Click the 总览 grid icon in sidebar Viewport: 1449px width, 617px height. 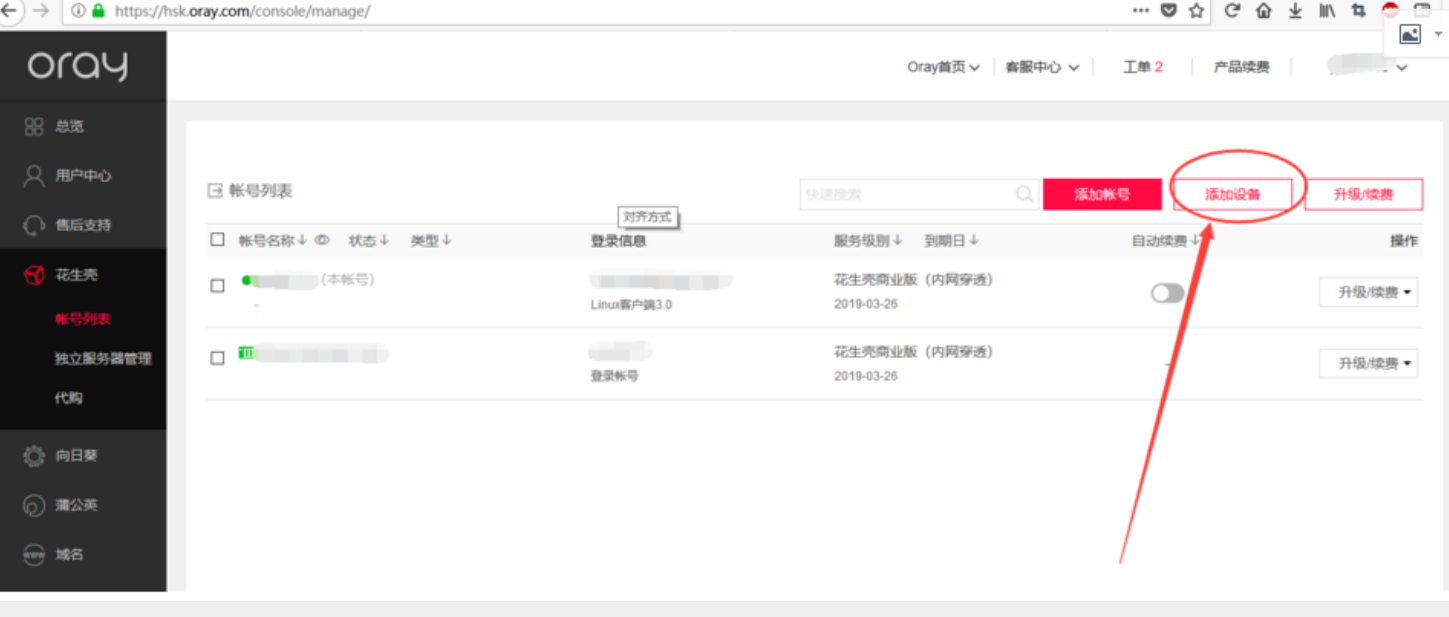pos(34,126)
